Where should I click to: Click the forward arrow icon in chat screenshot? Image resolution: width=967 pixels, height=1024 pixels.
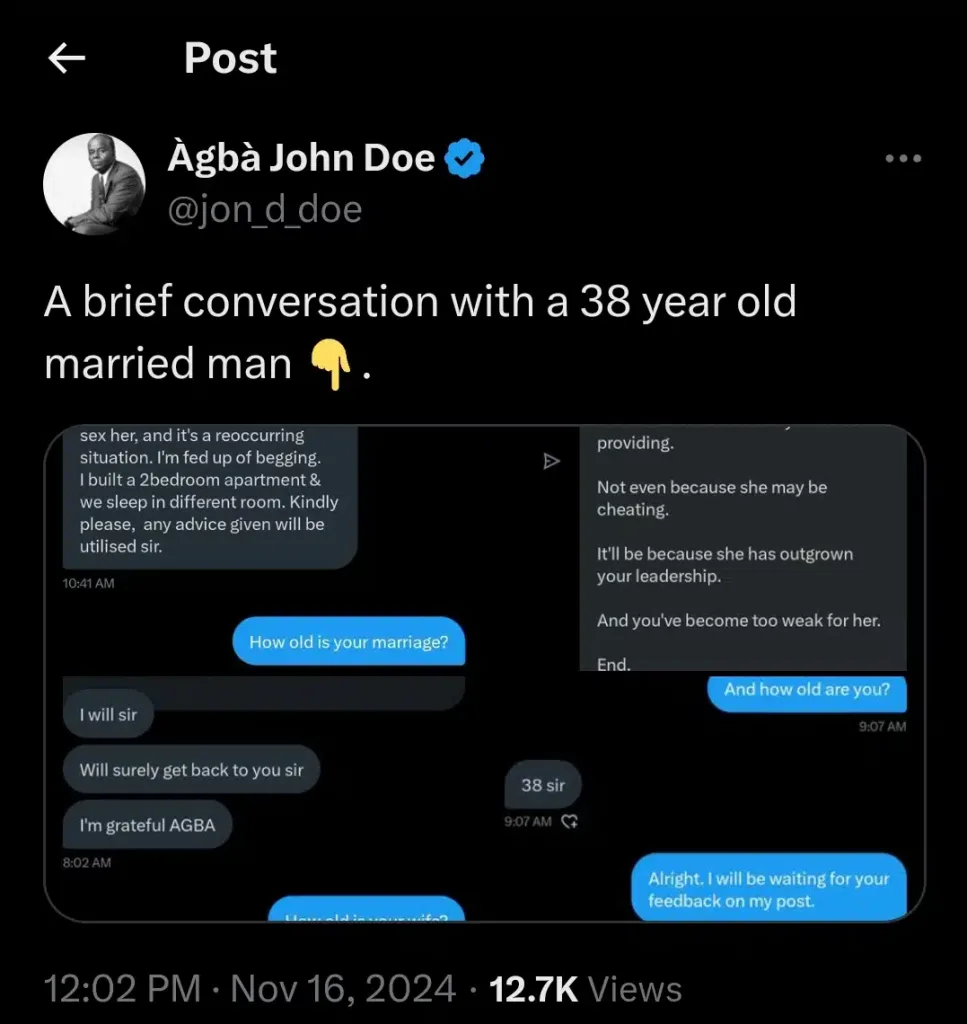pyautogui.click(x=551, y=461)
